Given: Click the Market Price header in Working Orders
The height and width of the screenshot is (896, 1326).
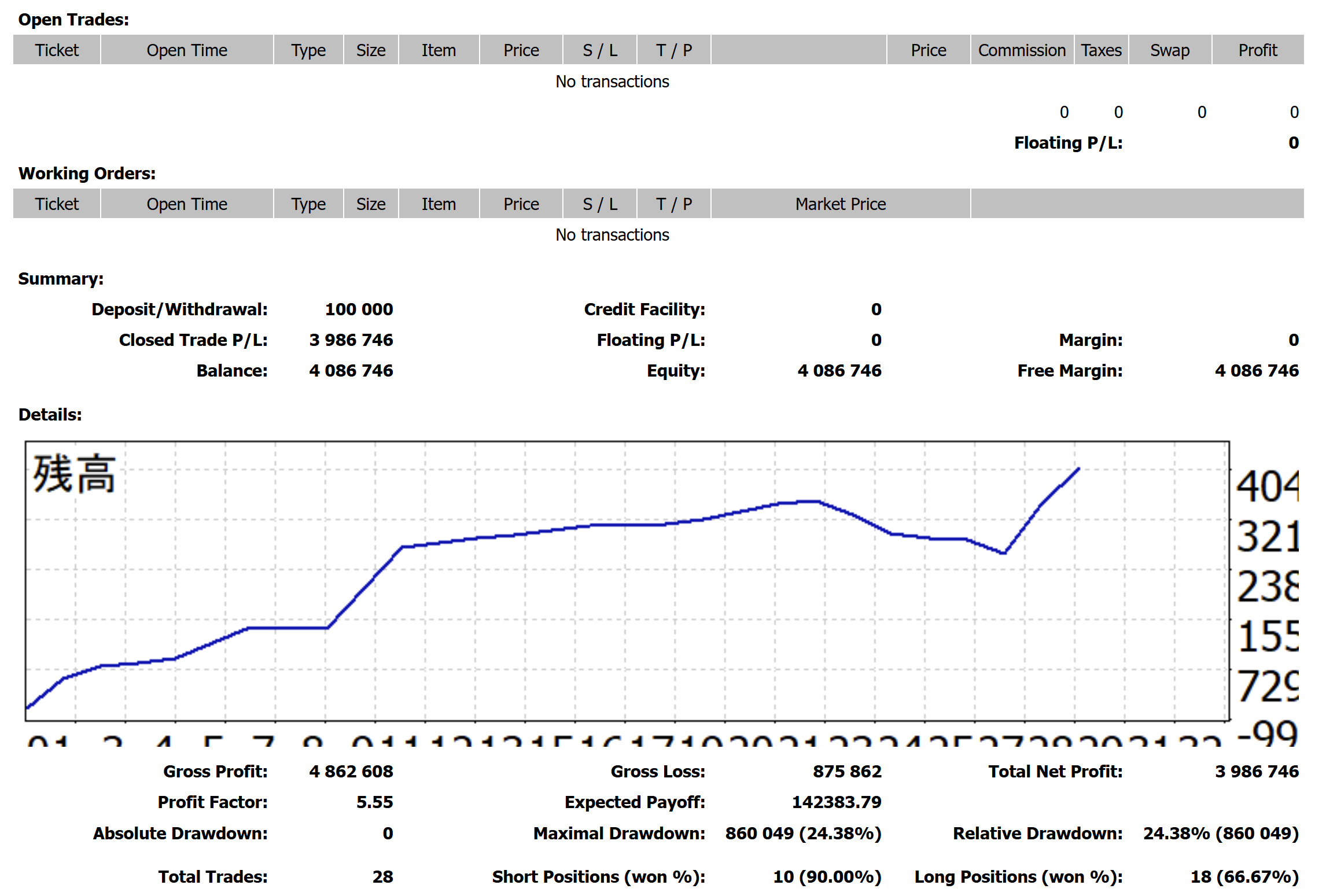Looking at the screenshot, I should coord(840,204).
